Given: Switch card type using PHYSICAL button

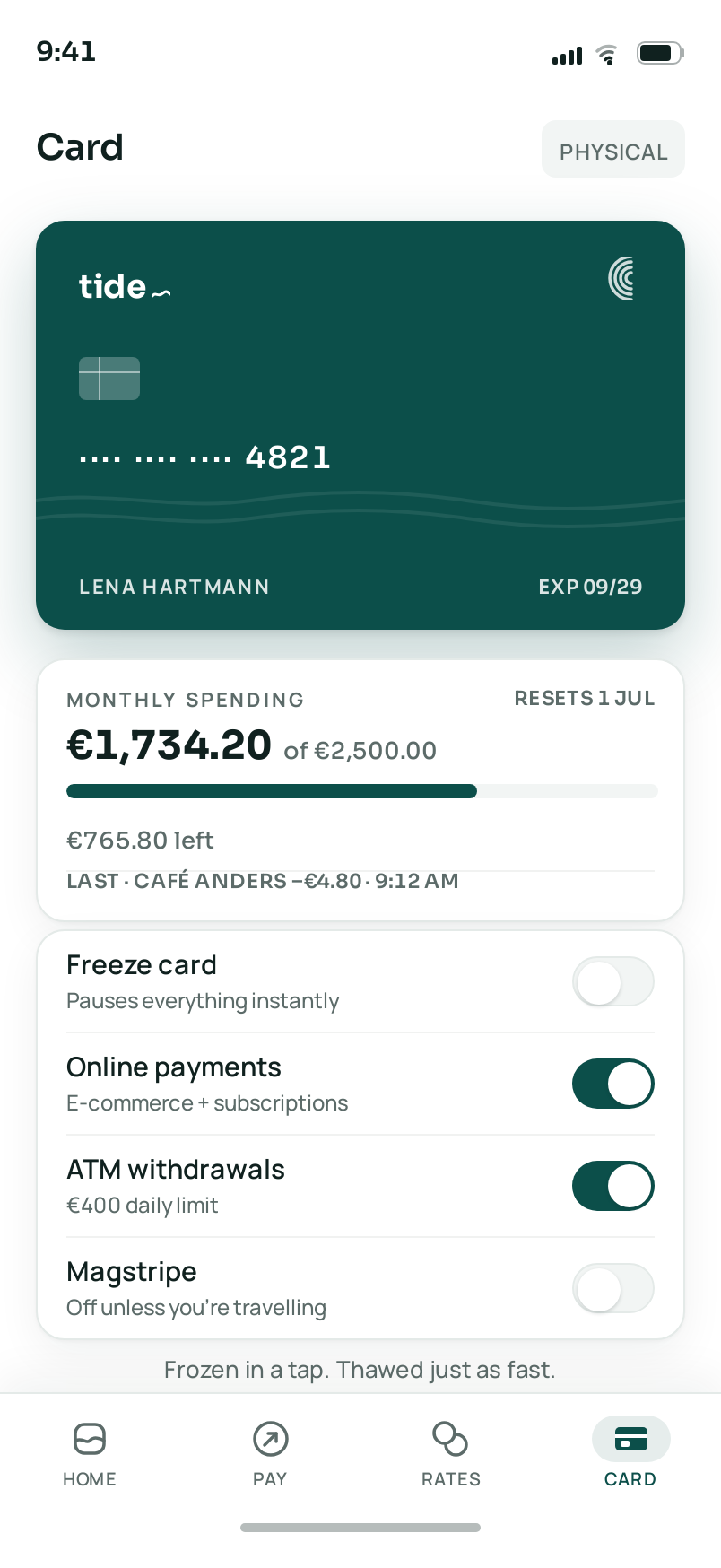Looking at the screenshot, I should coord(613,149).
